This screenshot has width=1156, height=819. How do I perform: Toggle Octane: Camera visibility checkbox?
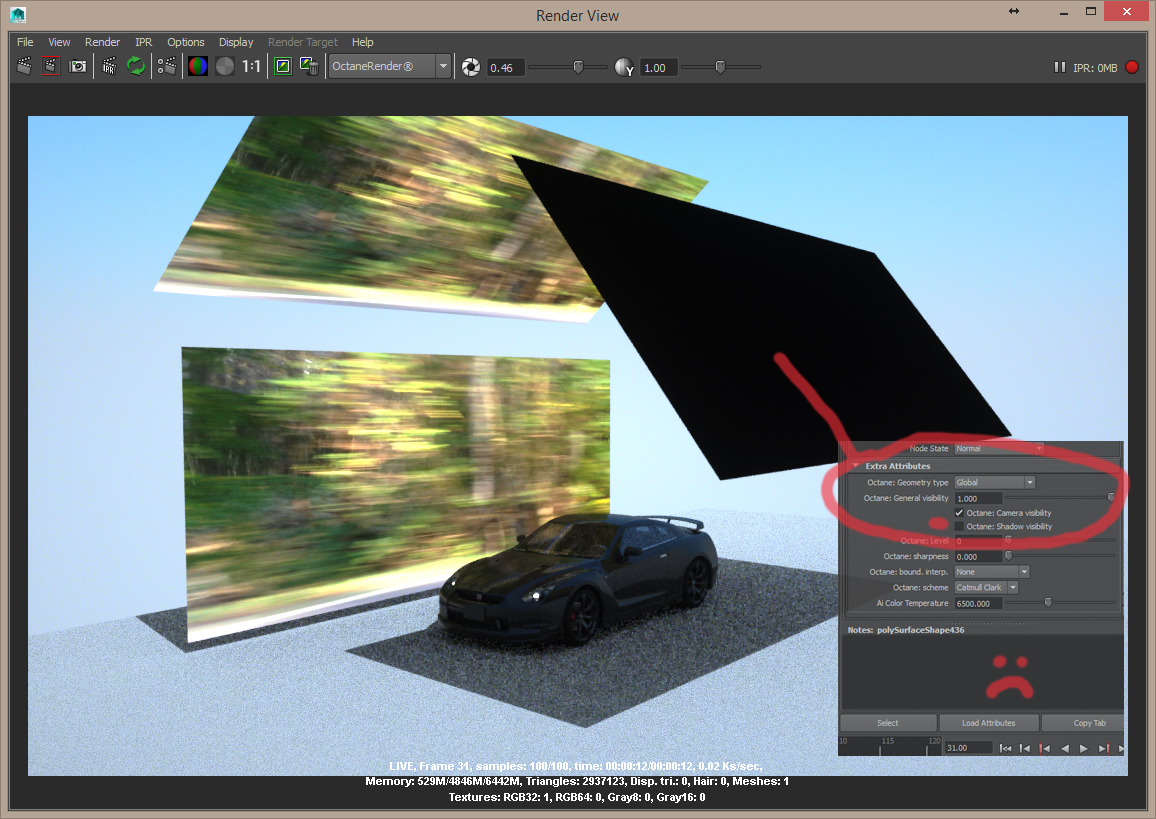[x=959, y=512]
